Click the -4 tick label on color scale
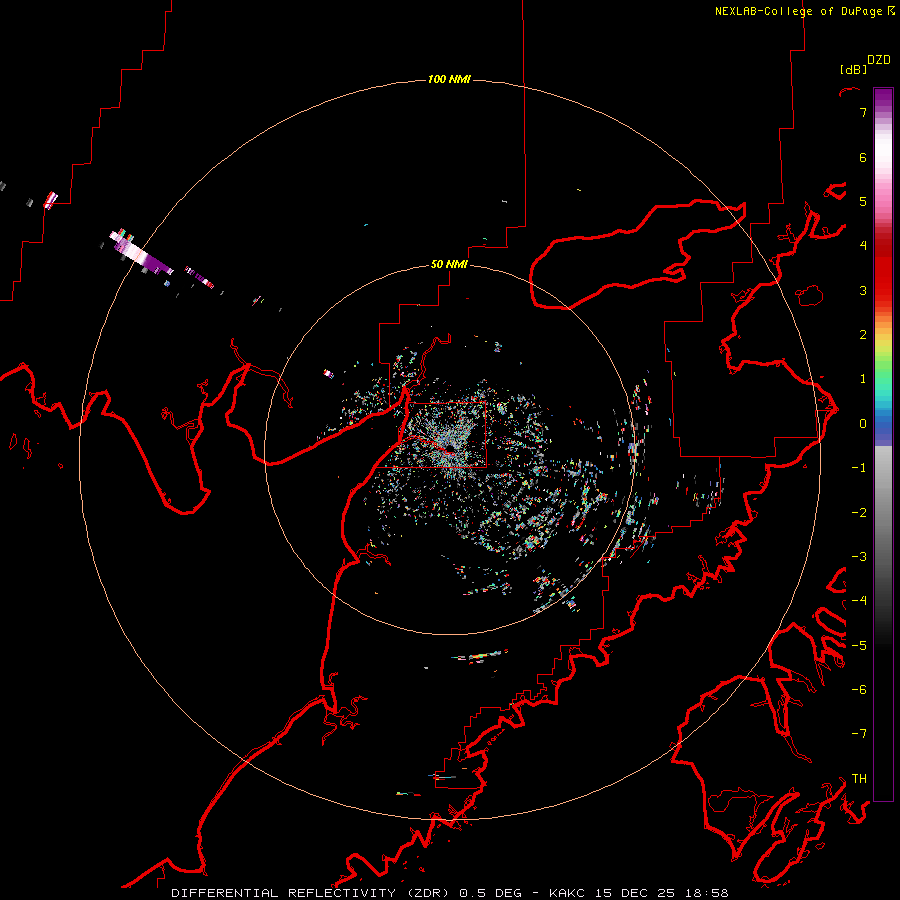Image resolution: width=900 pixels, height=900 pixels. click(x=859, y=600)
